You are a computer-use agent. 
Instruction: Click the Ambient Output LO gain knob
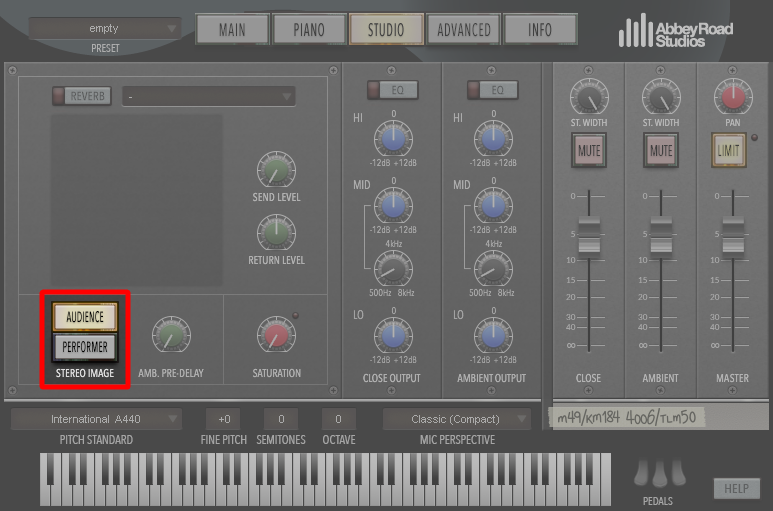[493, 336]
